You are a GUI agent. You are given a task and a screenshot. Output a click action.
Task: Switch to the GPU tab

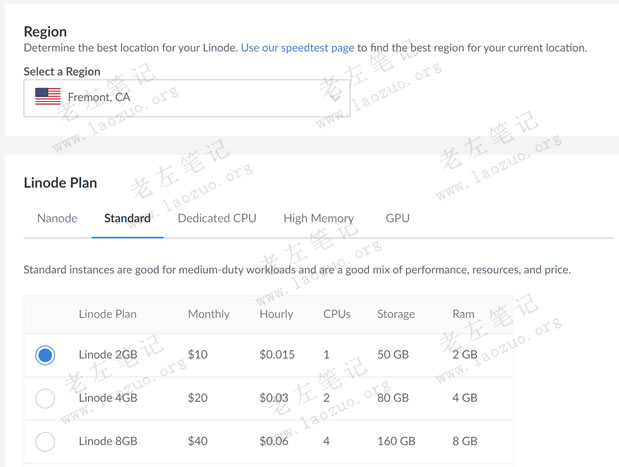398,218
